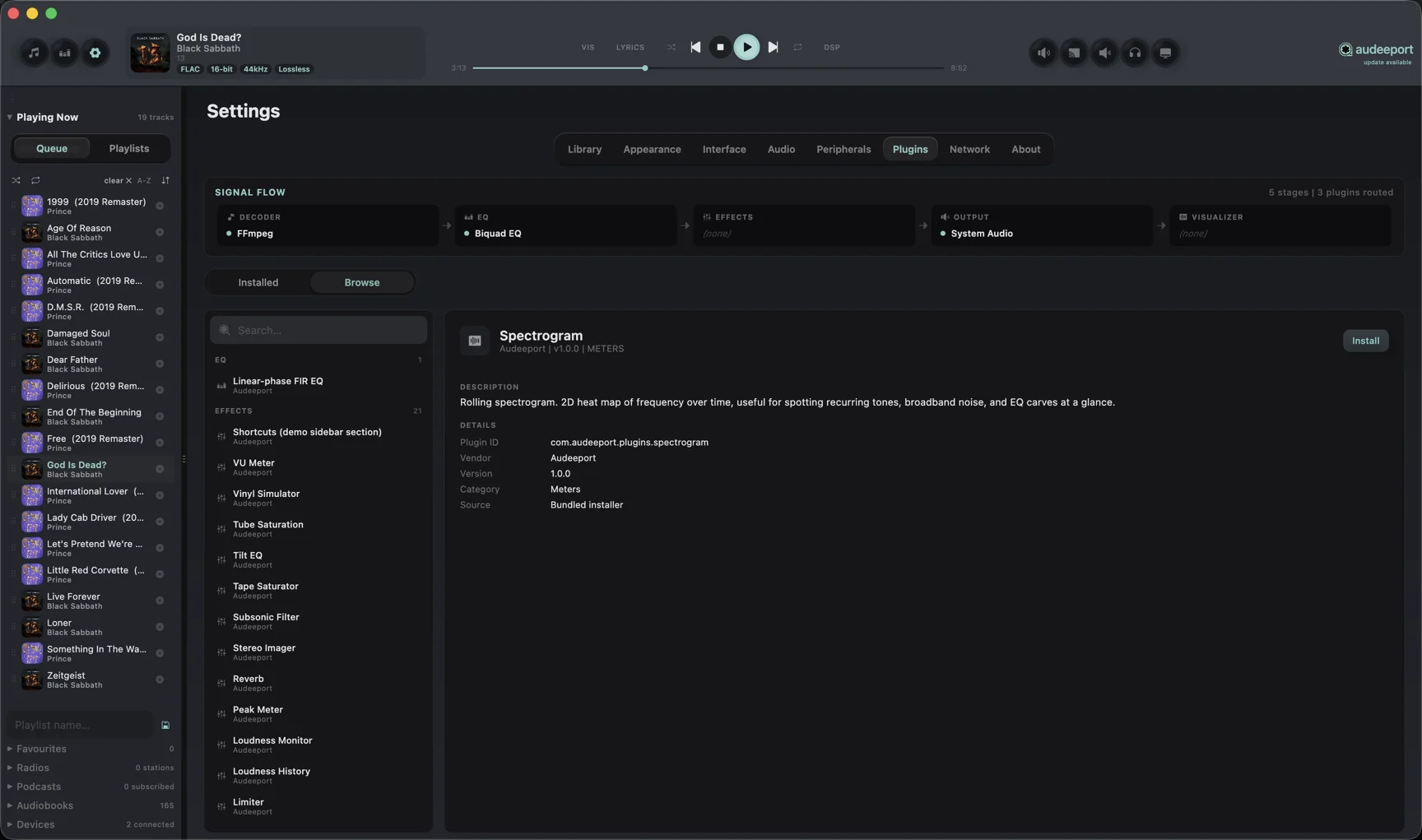Expand the Audiobooks section
Image resolution: width=1422 pixels, height=840 pixels.
9,805
